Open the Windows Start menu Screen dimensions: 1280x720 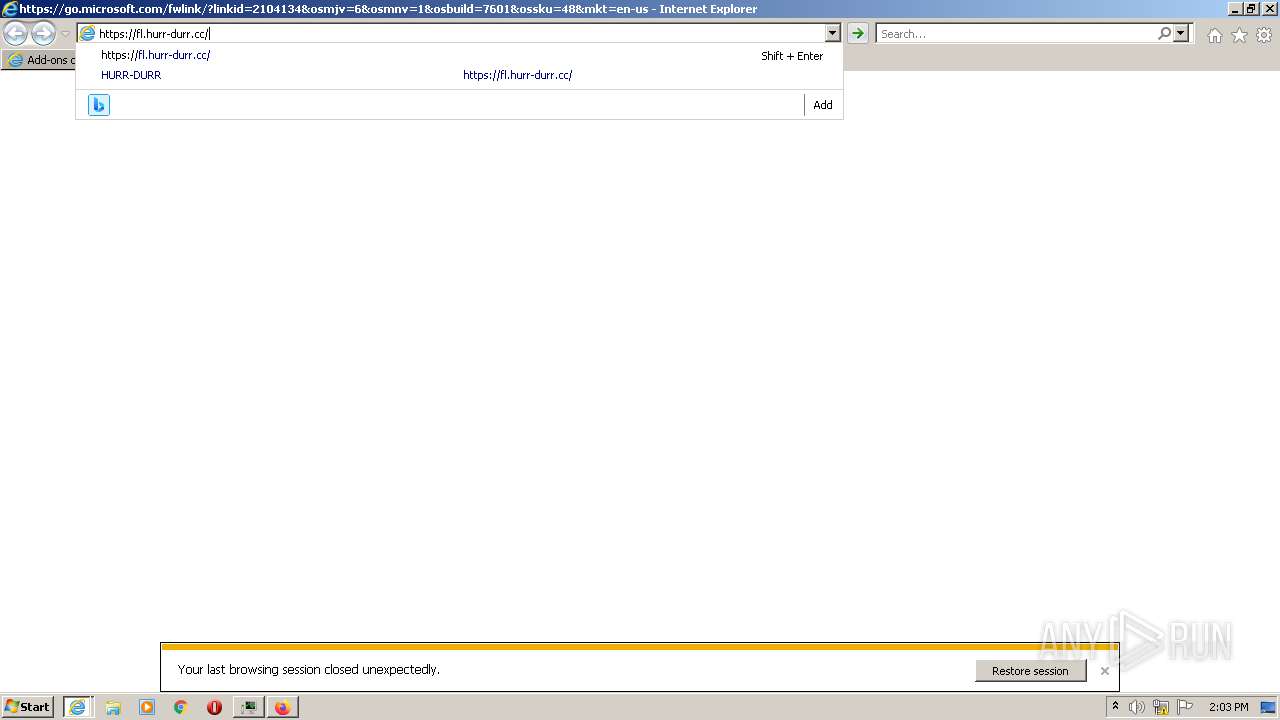[28, 707]
